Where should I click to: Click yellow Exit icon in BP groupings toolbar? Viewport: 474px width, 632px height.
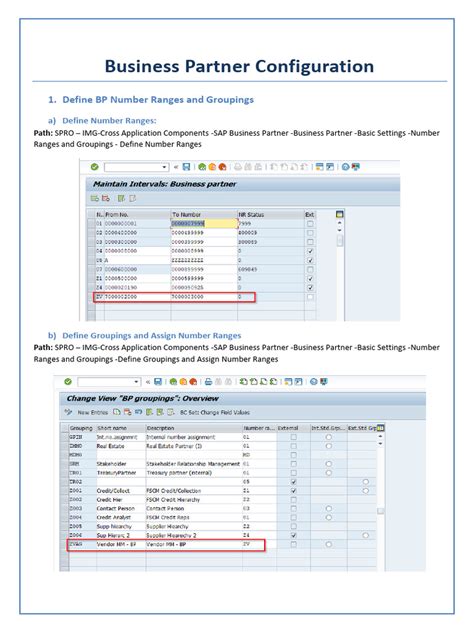(183, 382)
